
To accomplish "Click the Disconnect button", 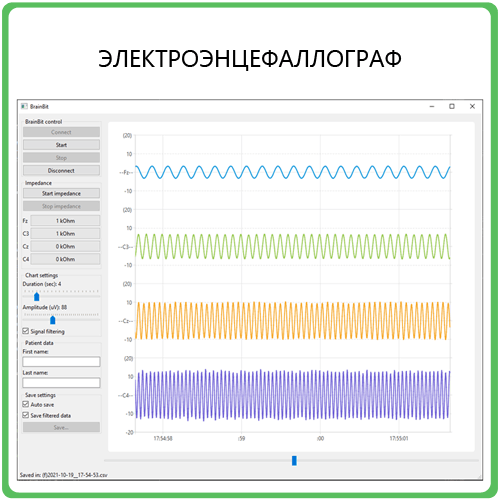I will 61,170.
